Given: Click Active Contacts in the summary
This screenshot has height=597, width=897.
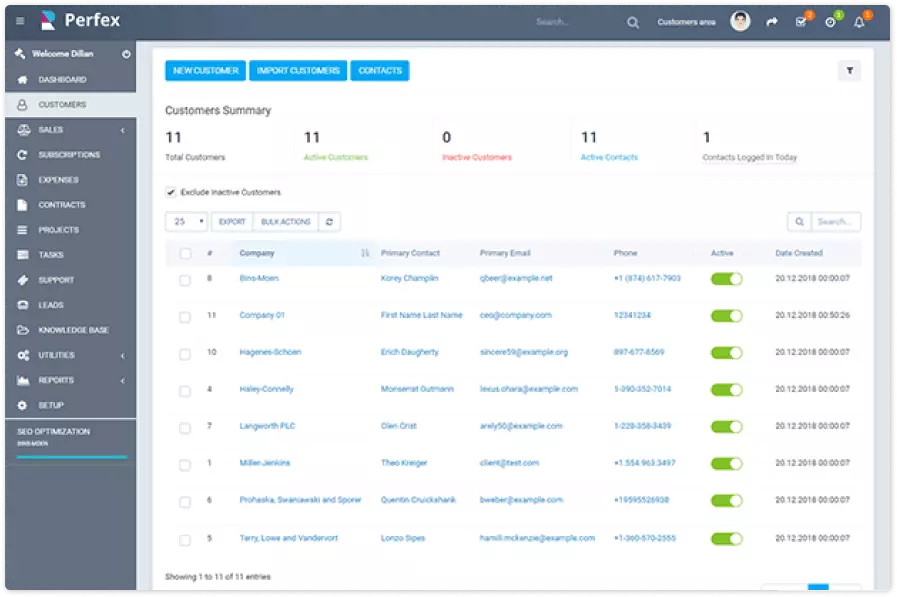Looking at the screenshot, I should click(609, 157).
